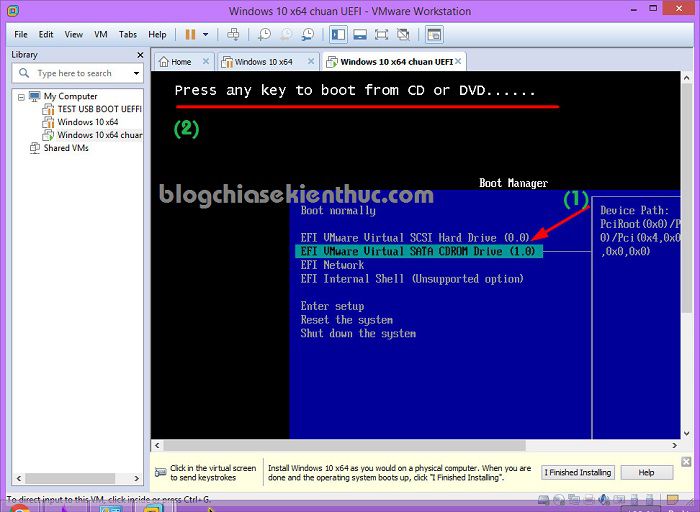Screen dimensions: 700x512
Task: Choose Boot normally in Boot Manager
Action: click(338, 211)
